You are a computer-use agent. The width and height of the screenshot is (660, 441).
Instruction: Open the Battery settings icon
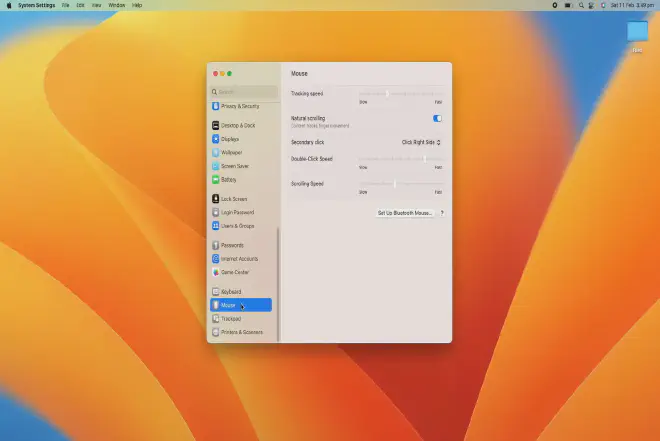point(216,179)
